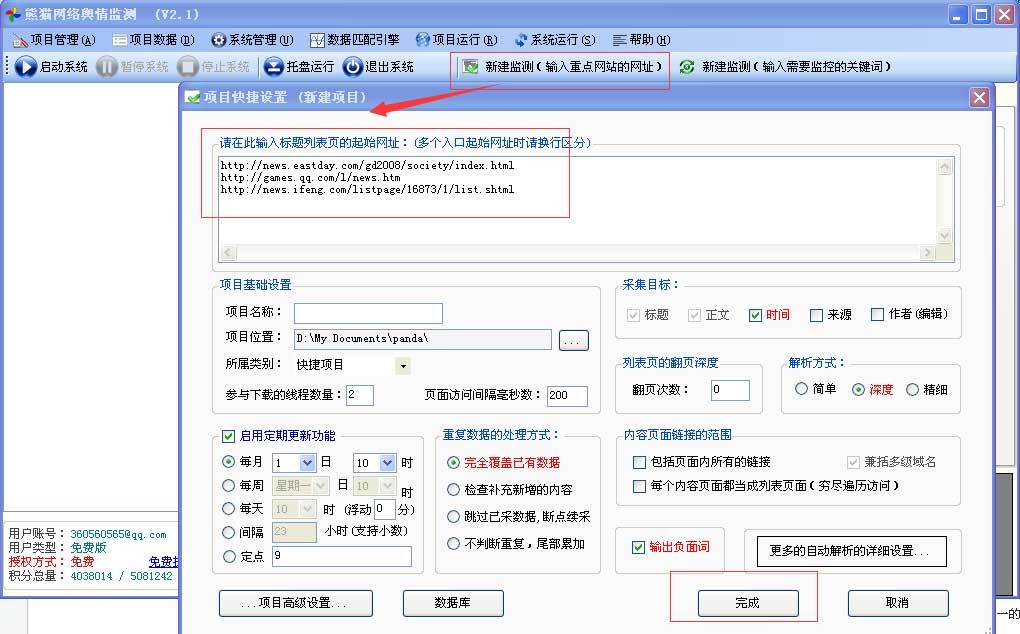
Task: Click the 项目快捷设置 dialog title icon
Action: 193,98
